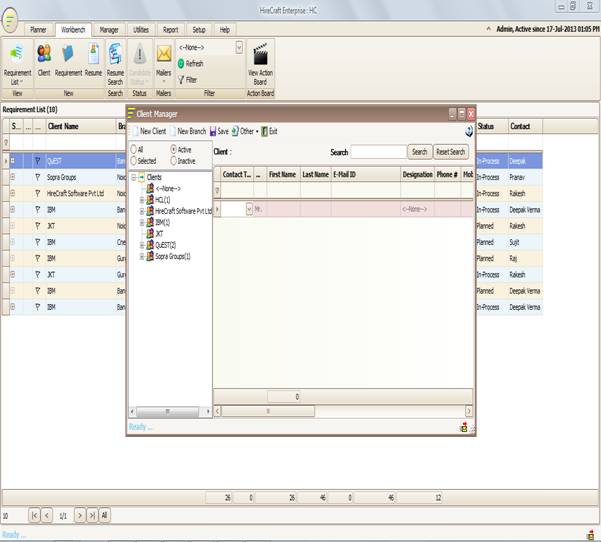Go to first page of requirement list
The height and width of the screenshot is (542, 601).
click(x=34, y=516)
